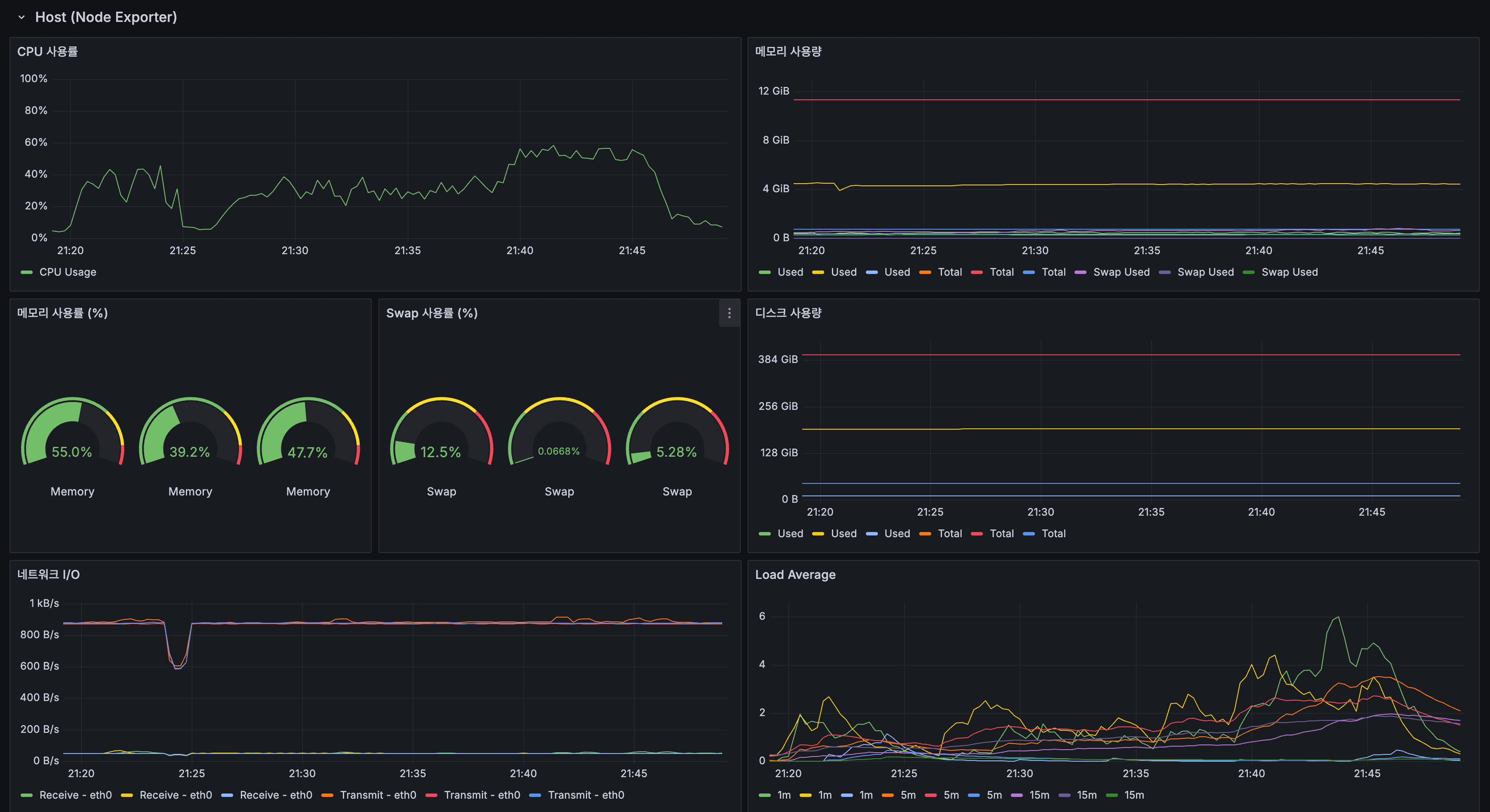The height and width of the screenshot is (812, 1490).
Task: Open the CPU 사용률 panel title menu
Action: (47, 52)
